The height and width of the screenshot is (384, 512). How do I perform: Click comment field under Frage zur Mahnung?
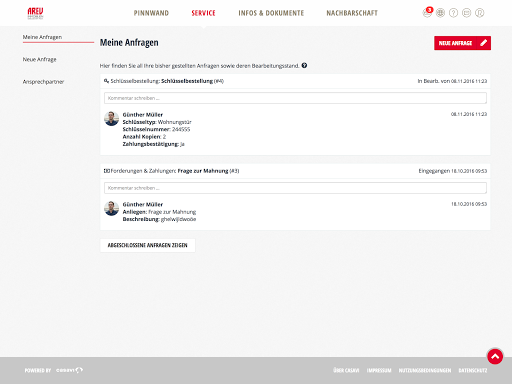295,188
